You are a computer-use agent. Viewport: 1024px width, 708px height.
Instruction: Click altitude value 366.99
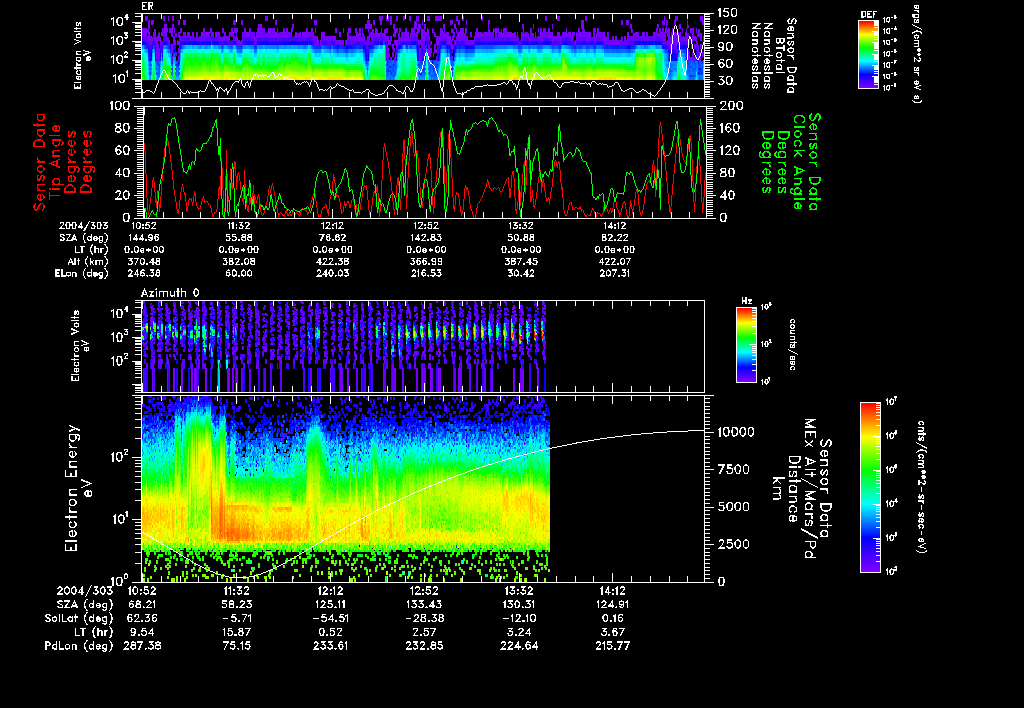[426, 262]
